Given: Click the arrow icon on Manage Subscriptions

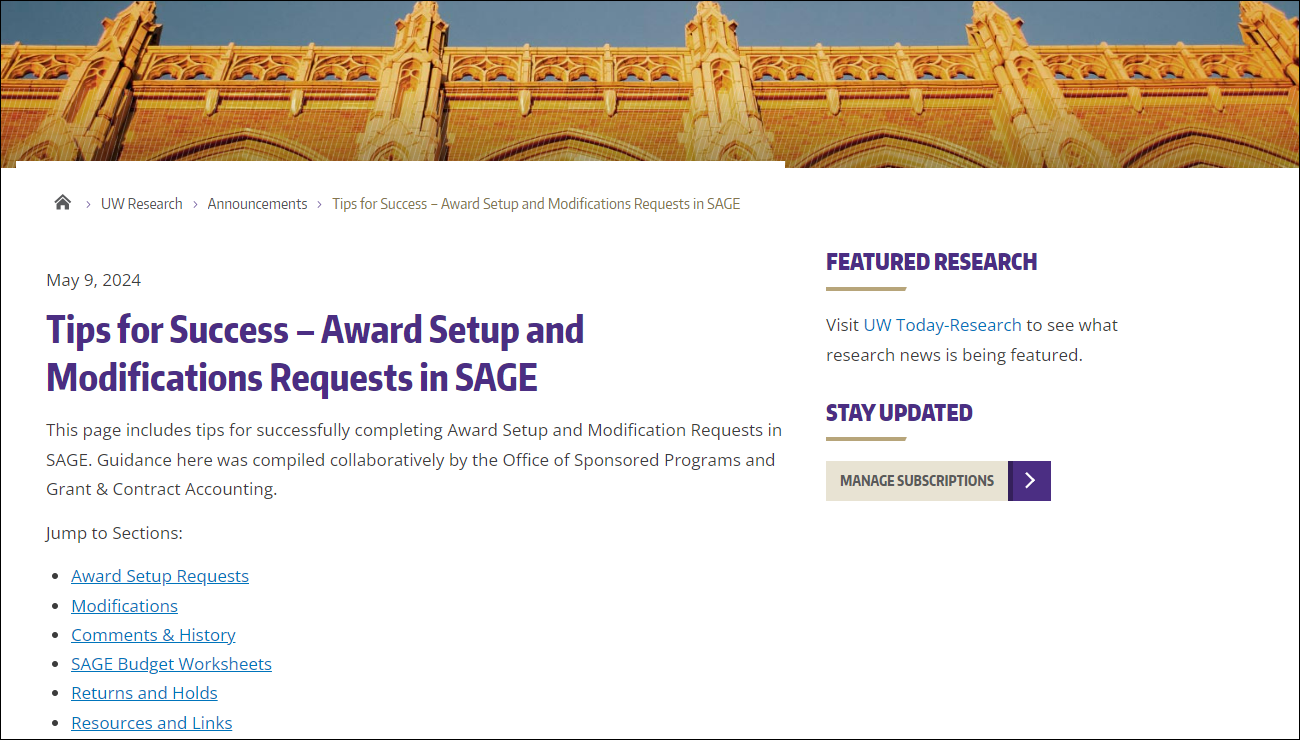Looking at the screenshot, I should (1030, 481).
